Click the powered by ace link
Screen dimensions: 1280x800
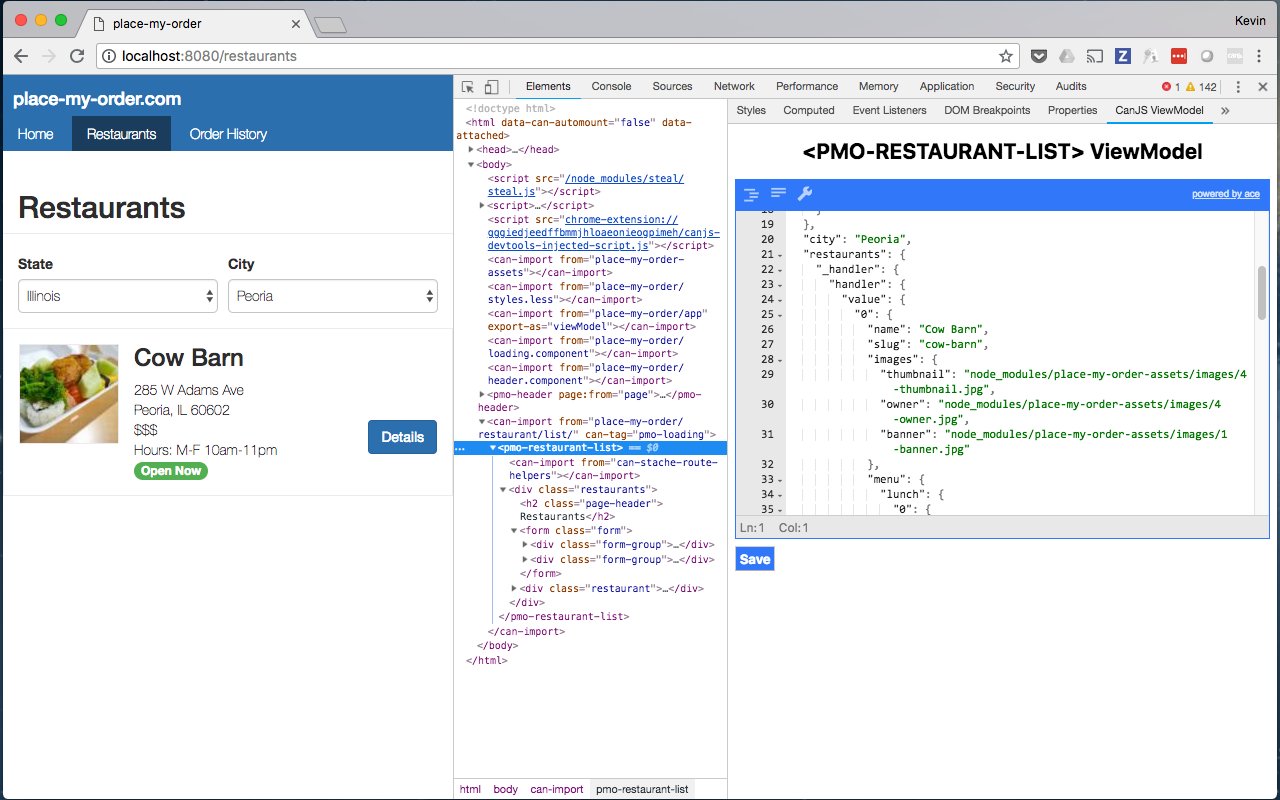tap(1226, 194)
